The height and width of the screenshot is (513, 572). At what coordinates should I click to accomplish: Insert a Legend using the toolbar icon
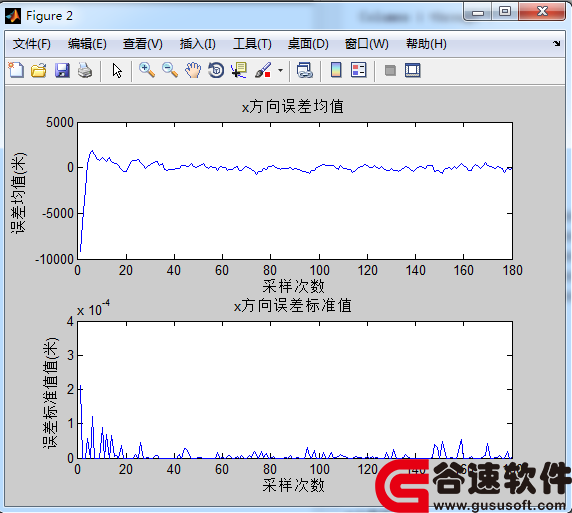(x=359, y=70)
